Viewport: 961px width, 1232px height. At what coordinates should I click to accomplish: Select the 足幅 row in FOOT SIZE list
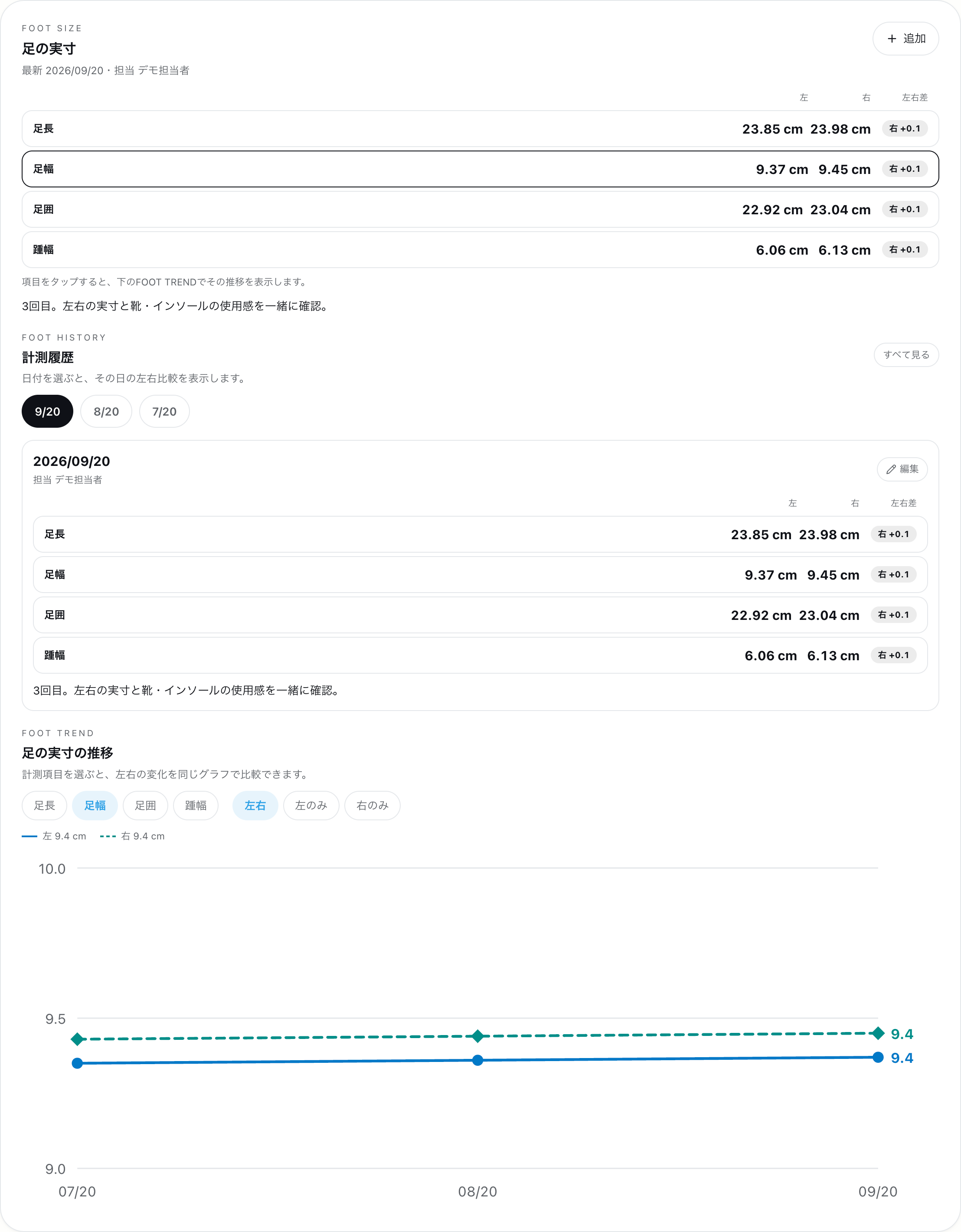click(480, 169)
